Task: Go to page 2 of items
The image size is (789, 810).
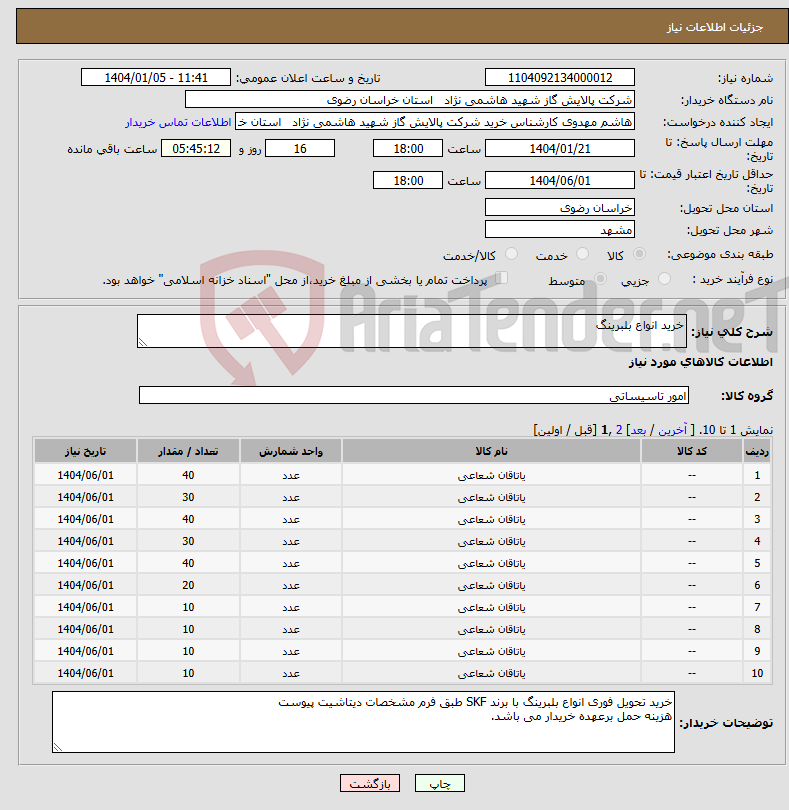Action: 618,430
